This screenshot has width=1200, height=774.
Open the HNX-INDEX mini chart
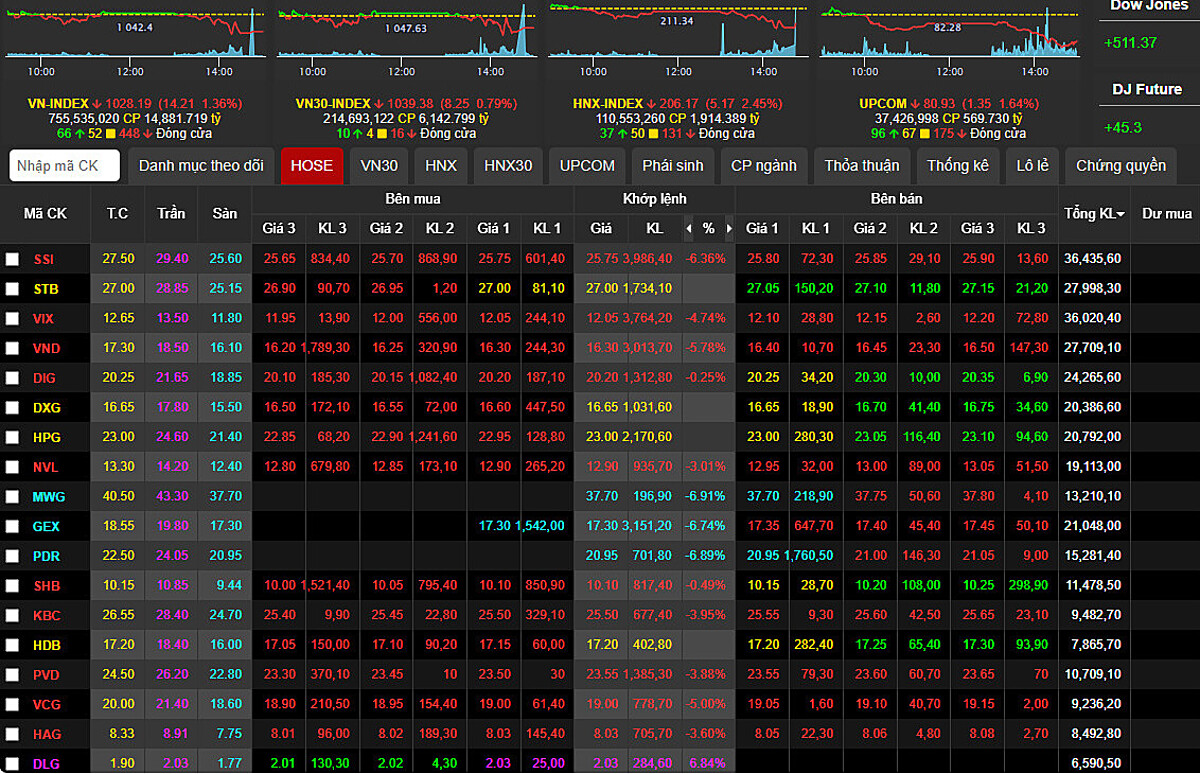pos(677,38)
